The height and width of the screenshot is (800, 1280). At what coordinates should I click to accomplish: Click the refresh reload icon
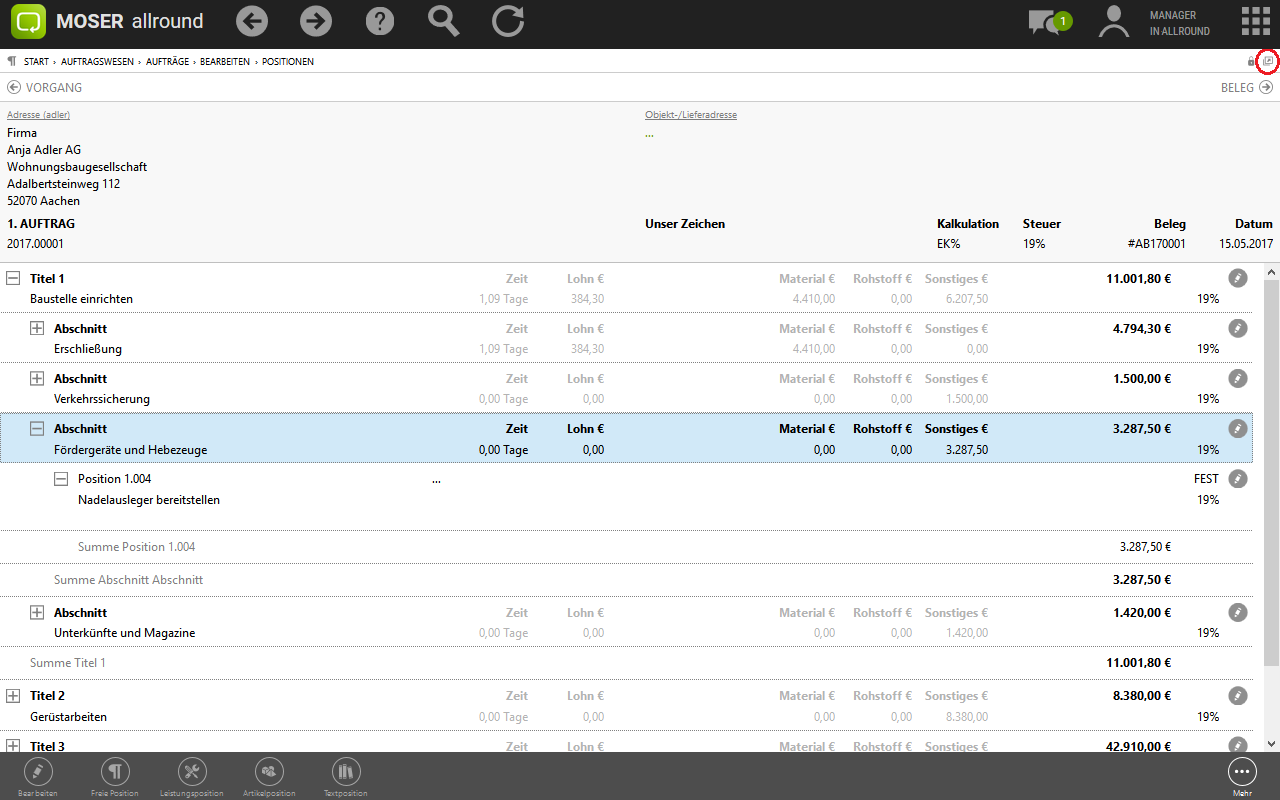tap(507, 21)
